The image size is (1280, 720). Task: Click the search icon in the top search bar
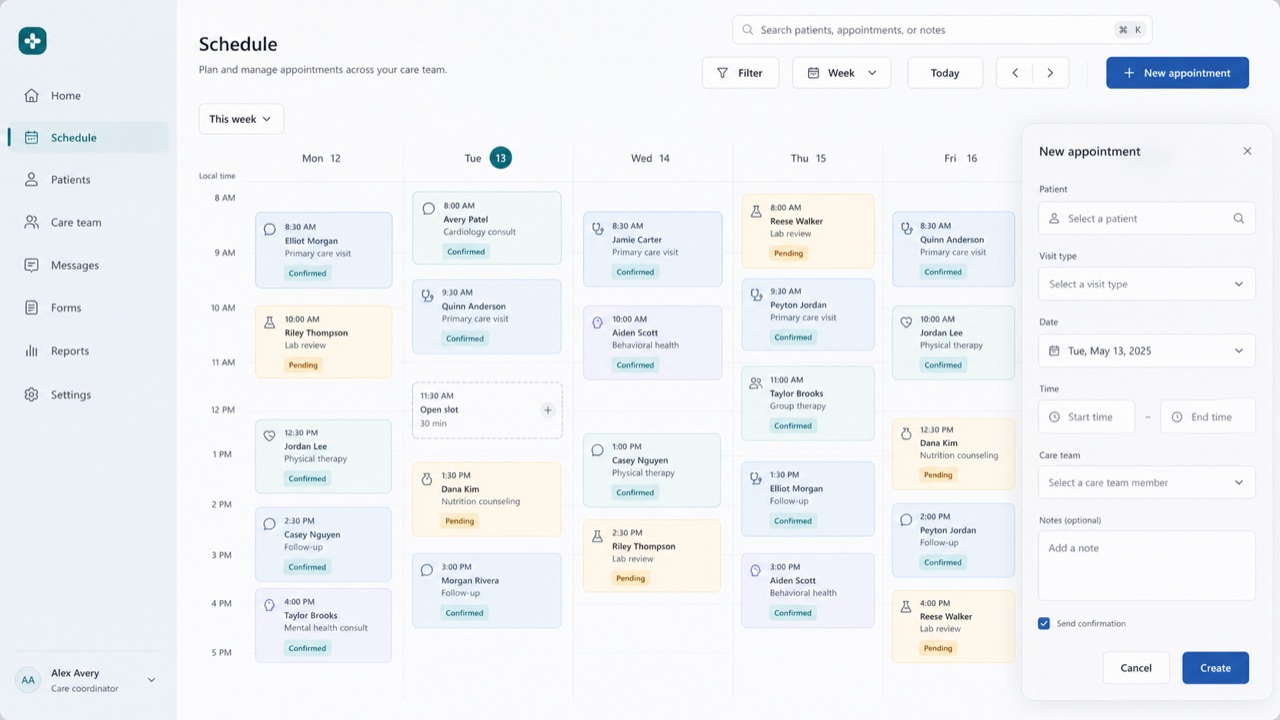coord(747,30)
